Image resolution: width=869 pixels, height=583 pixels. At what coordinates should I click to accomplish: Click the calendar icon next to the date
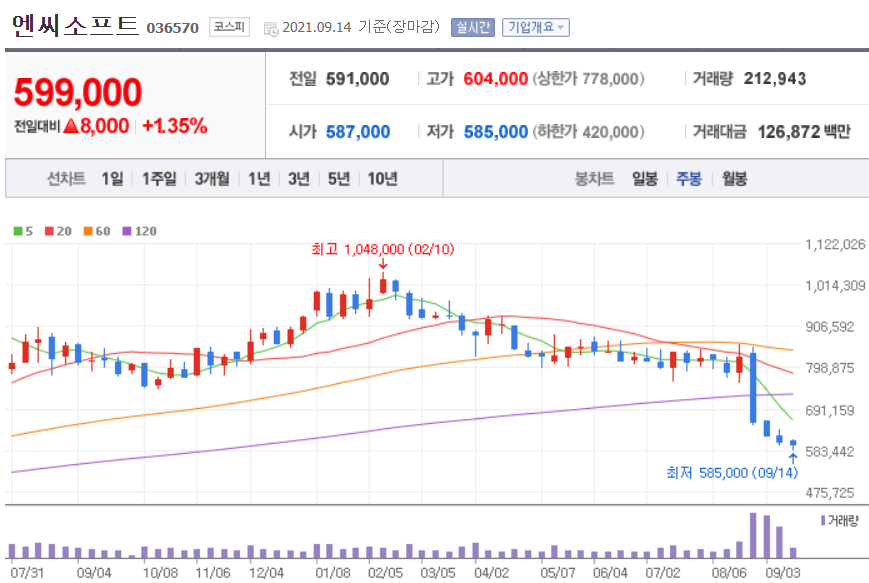coord(269,28)
